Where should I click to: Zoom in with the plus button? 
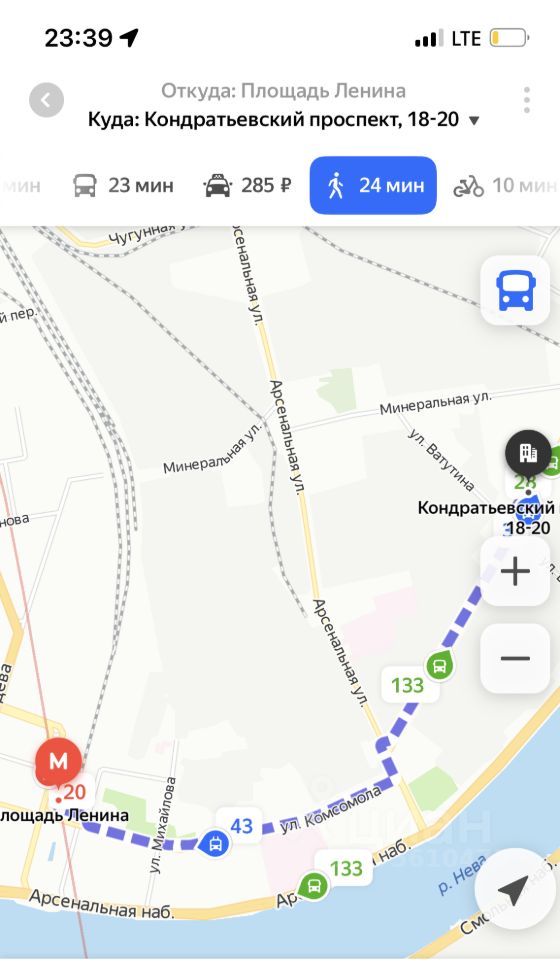coord(515,572)
